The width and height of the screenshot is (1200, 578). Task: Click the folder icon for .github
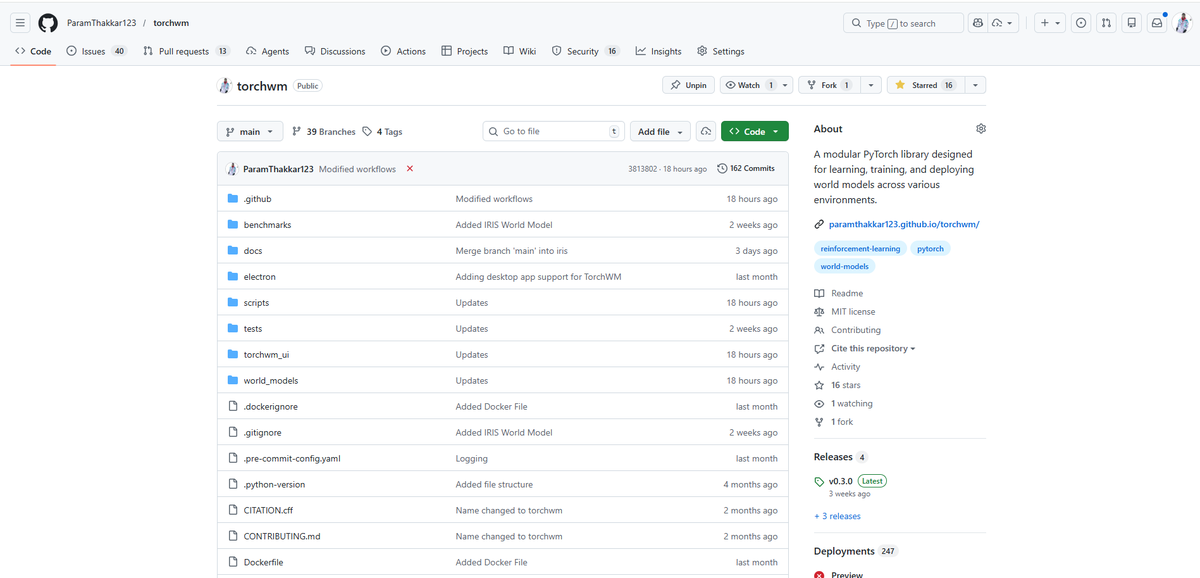point(233,199)
